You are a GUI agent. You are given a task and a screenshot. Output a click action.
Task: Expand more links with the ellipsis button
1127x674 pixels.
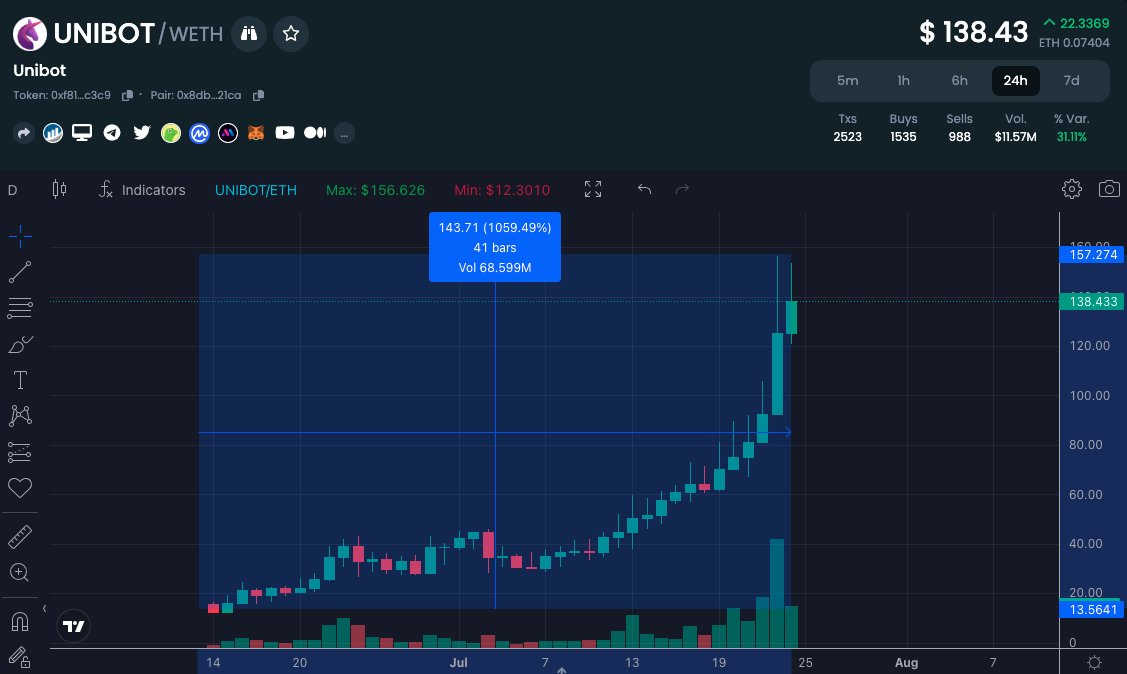[344, 133]
